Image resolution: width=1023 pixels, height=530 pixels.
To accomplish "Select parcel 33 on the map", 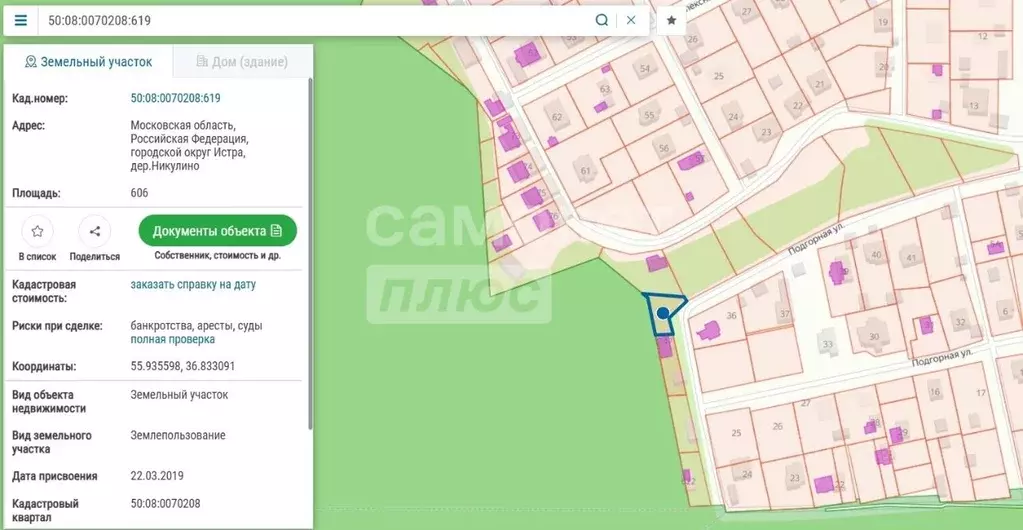I will coord(828,344).
